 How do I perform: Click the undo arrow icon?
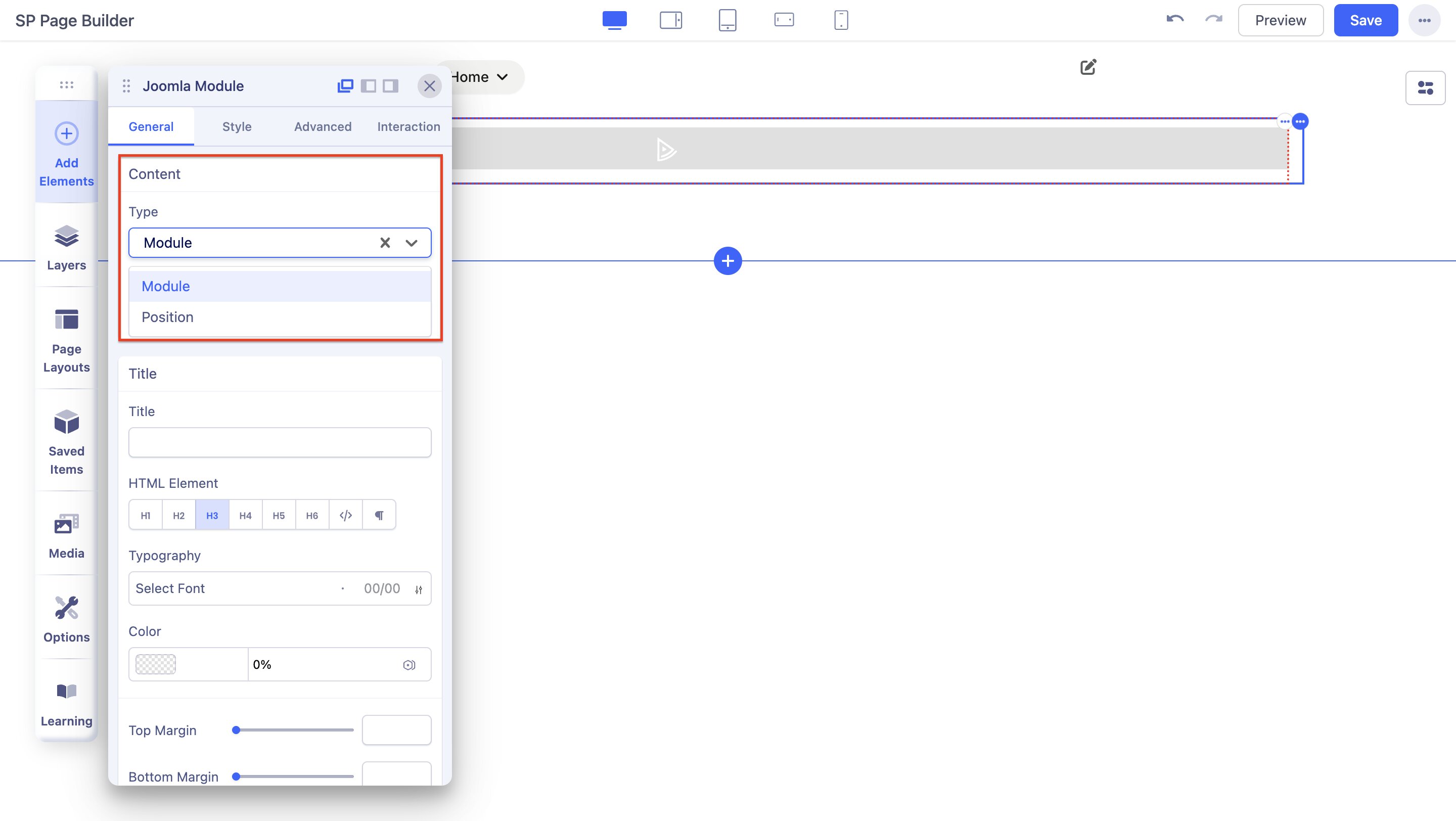(1174, 20)
